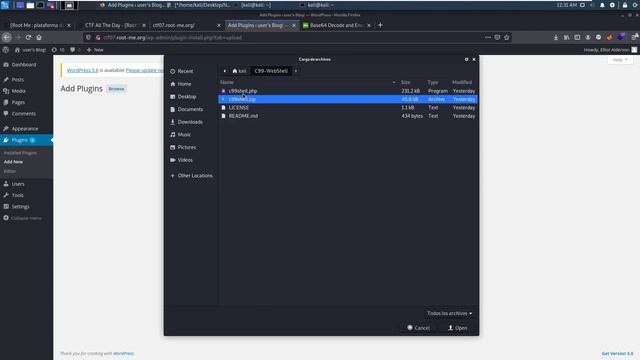Click C99-WebShell folder in path bar
Viewport: 640px width, 360px height.
coord(271,71)
